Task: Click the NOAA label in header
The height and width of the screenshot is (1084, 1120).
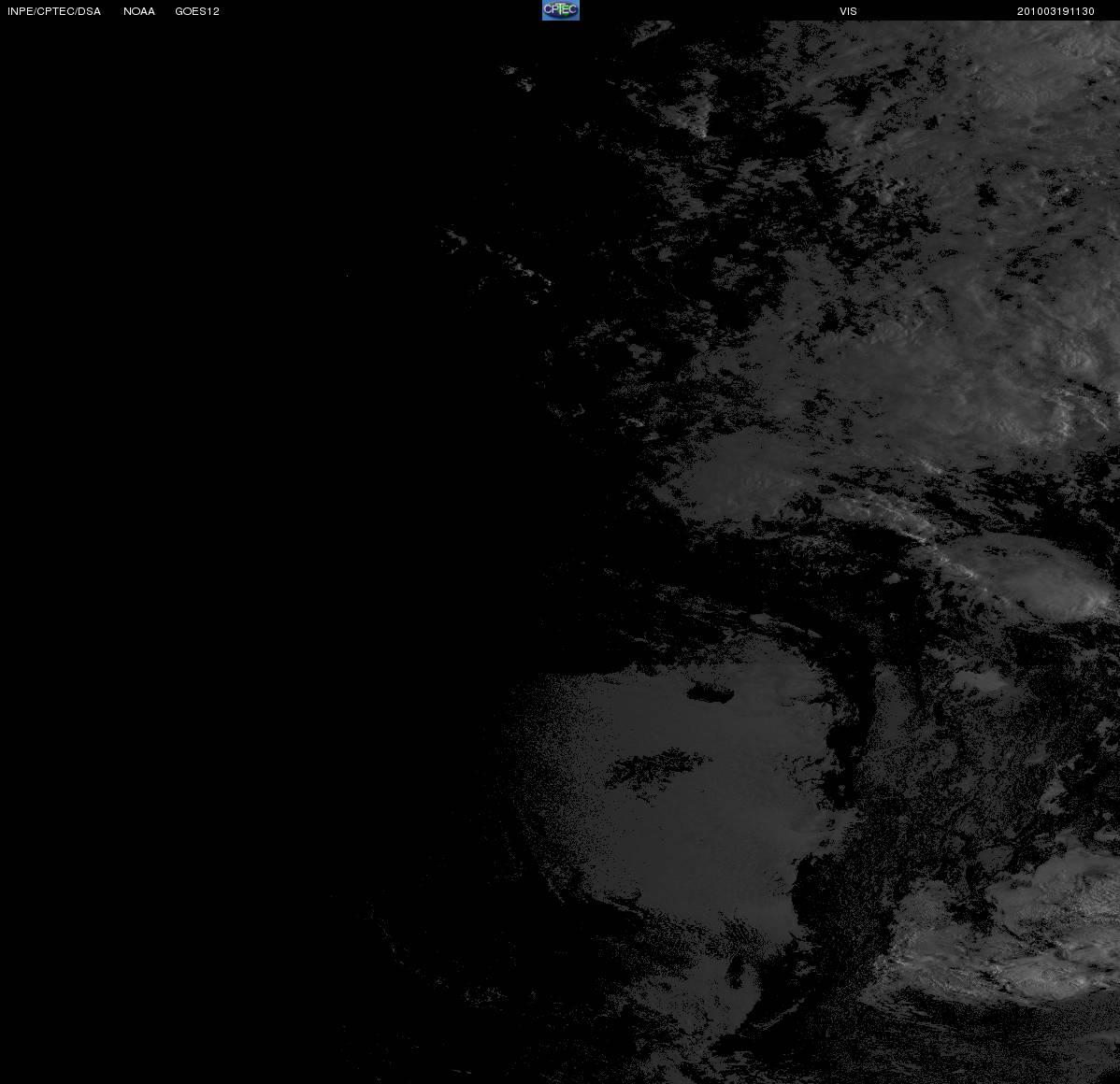Action: [139, 11]
